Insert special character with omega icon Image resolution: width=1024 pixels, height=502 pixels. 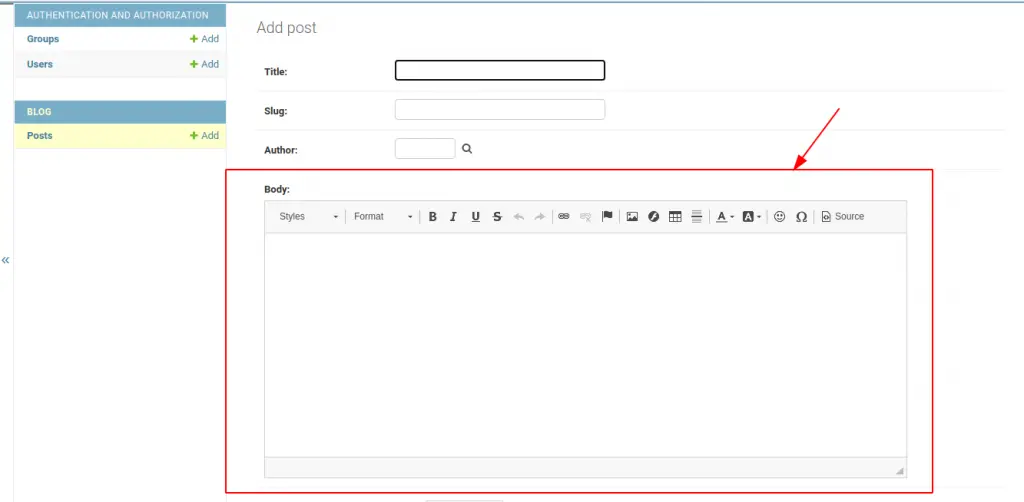coord(801,217)
